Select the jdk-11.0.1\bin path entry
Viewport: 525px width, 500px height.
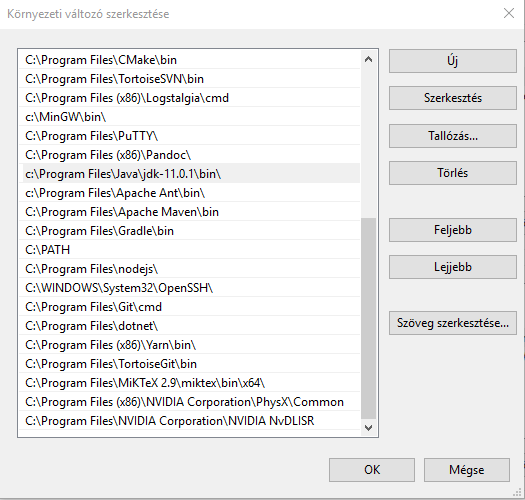pyautogui.click(x=190, y=174)
